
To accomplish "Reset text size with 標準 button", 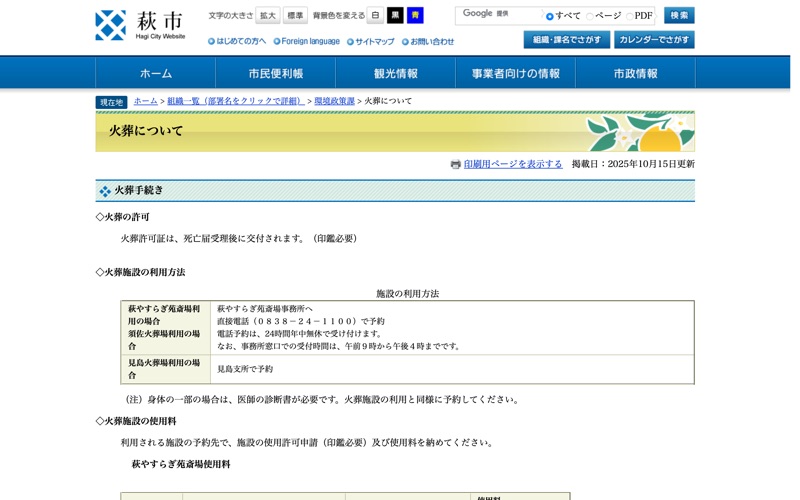I will point(295,15).
